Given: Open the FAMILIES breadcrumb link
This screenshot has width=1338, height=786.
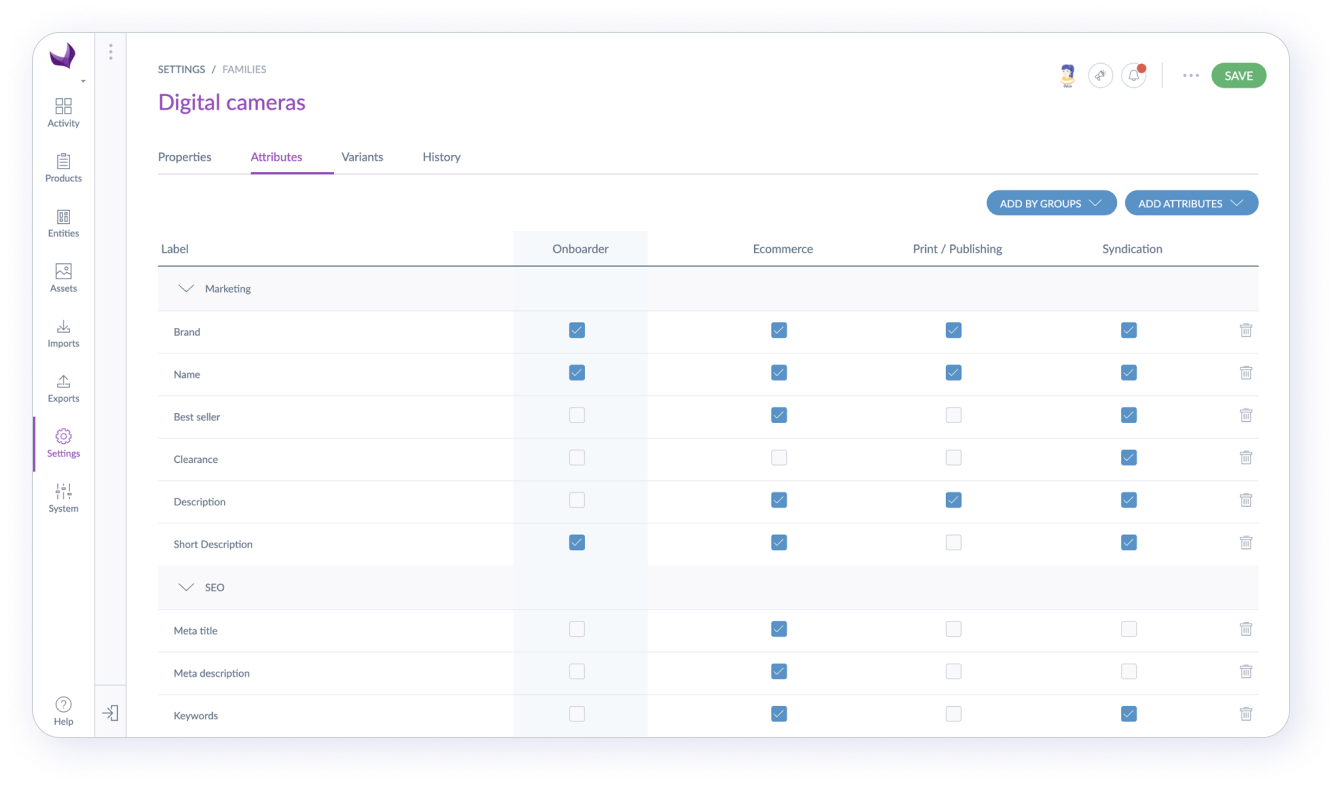Looking at the screenshot, I should coord(244,68).
